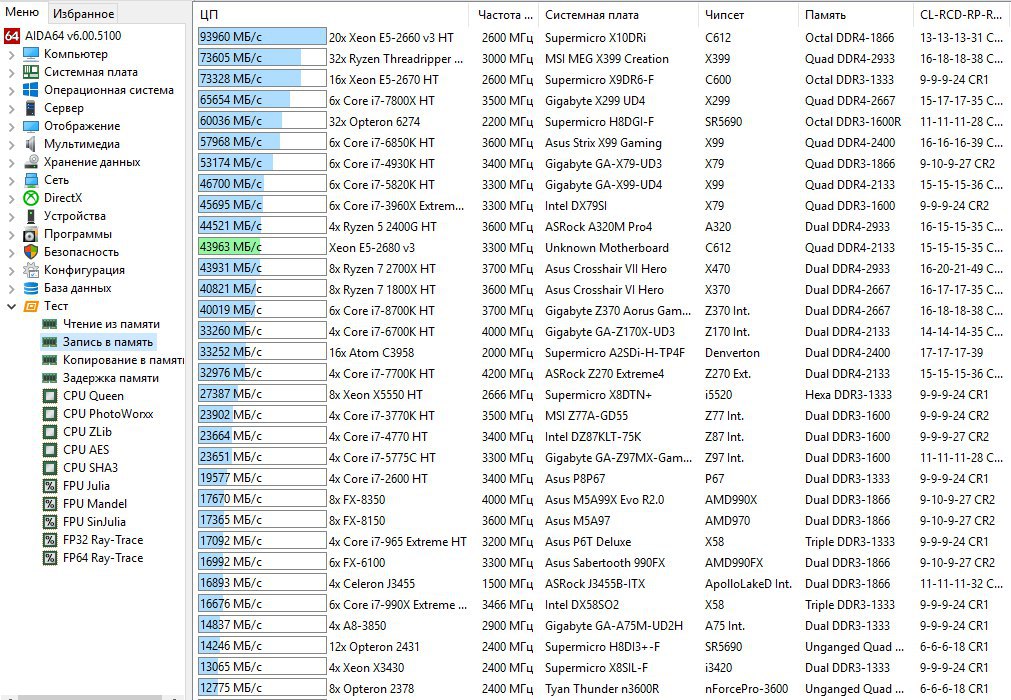Screen dimensions: 1011x700
Task: Sort by the Системная плата column header
Action: point(617,14)
